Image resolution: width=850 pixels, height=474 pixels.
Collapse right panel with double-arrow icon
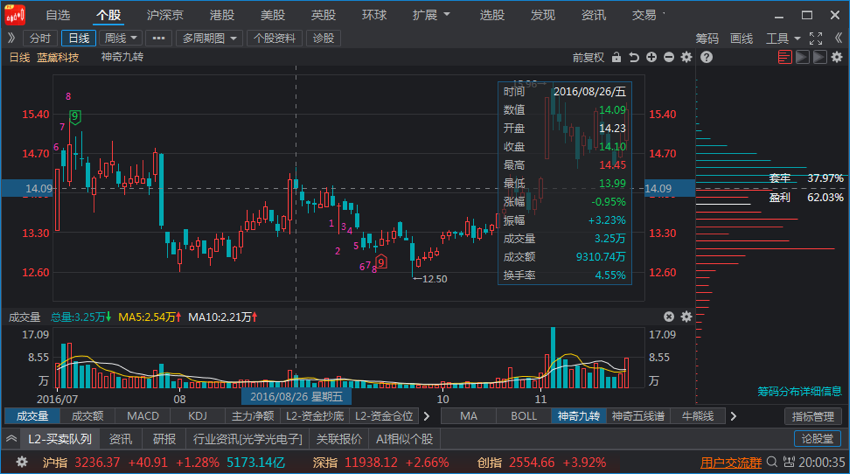(x=838, y=38)
